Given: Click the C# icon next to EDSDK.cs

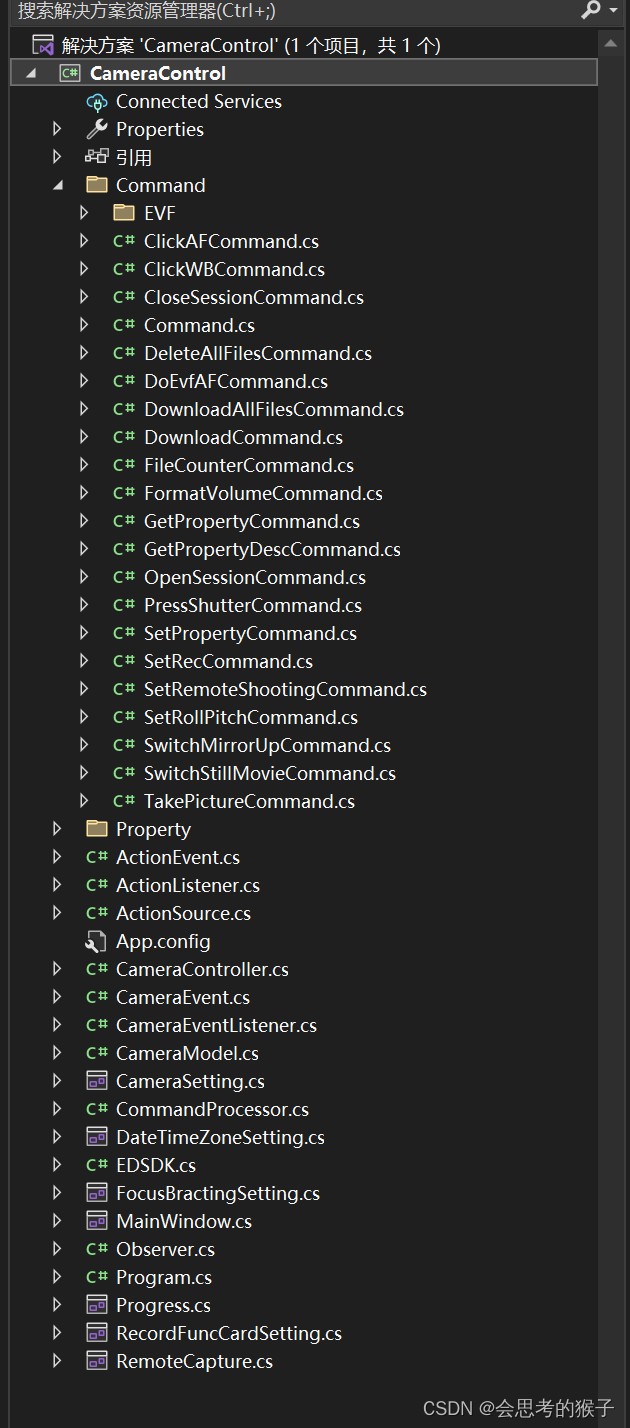Looking at the screenshot, I should 97,1165.
